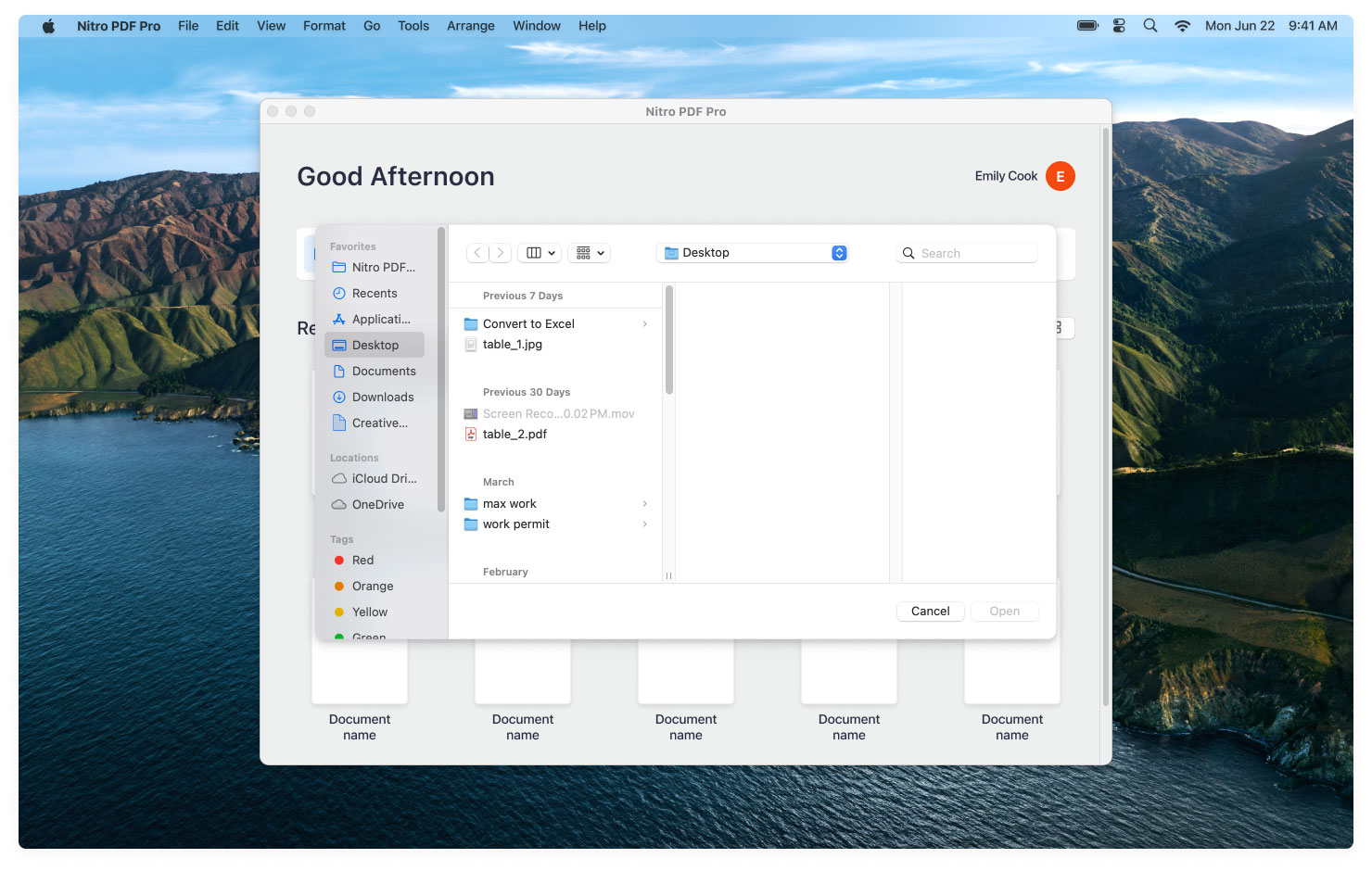
Task: Select the table_1.jpg image file
Action: pyautogui.click(x=512, y=345)
